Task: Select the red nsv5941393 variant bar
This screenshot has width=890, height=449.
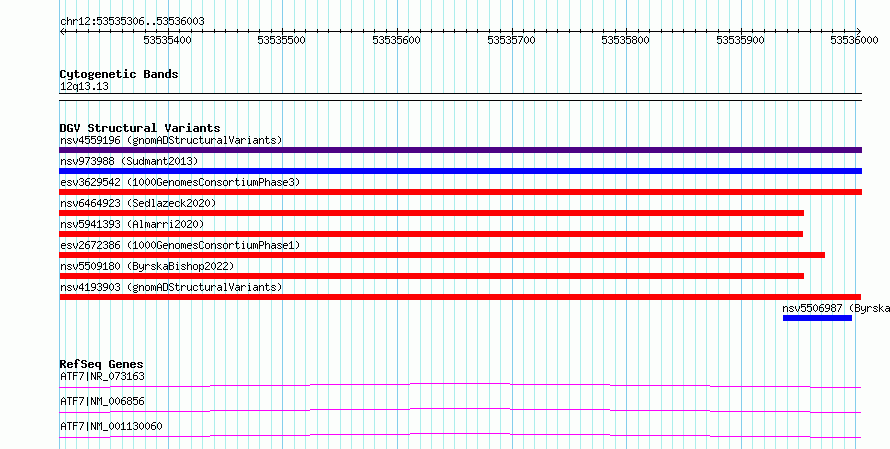Action: pyautogui.click(x=431, y=234)
